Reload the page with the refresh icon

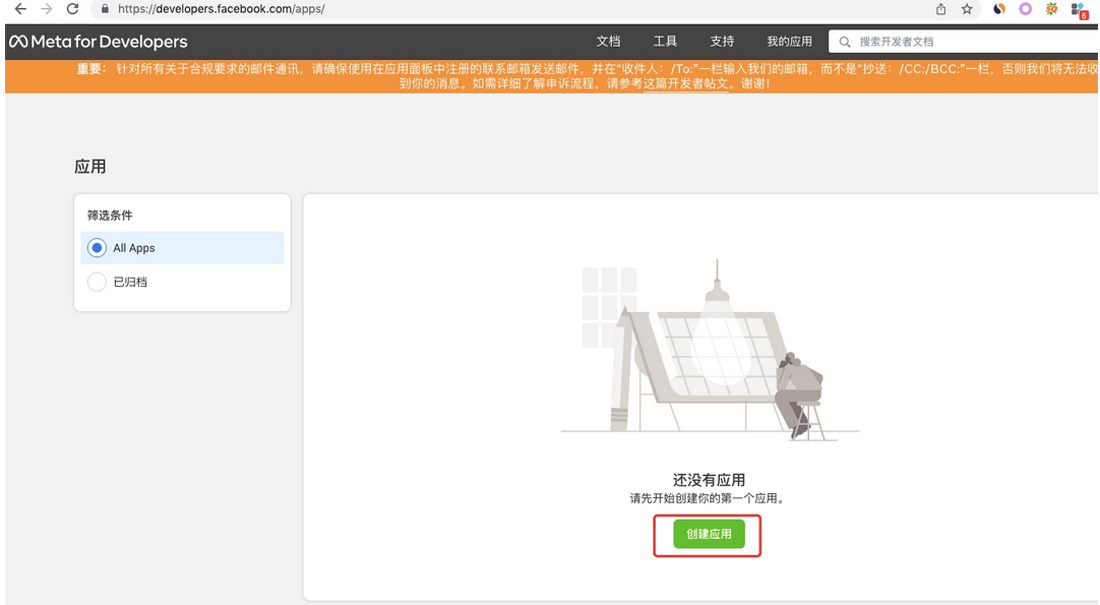click(72, 9)
